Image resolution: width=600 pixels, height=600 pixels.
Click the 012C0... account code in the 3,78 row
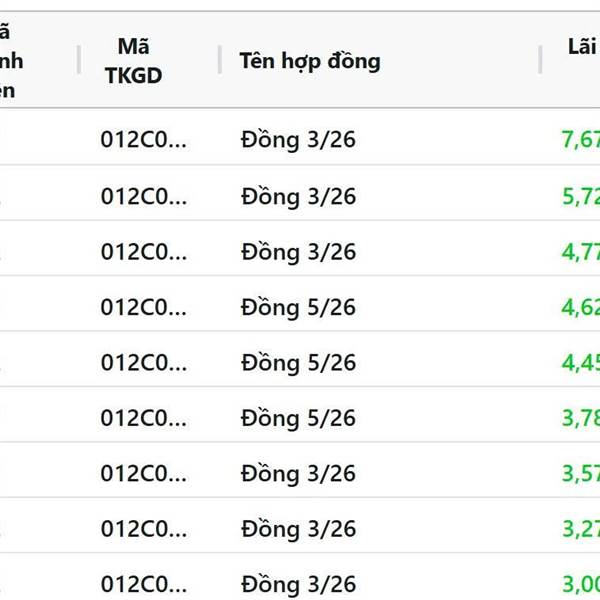coord(144,418)
